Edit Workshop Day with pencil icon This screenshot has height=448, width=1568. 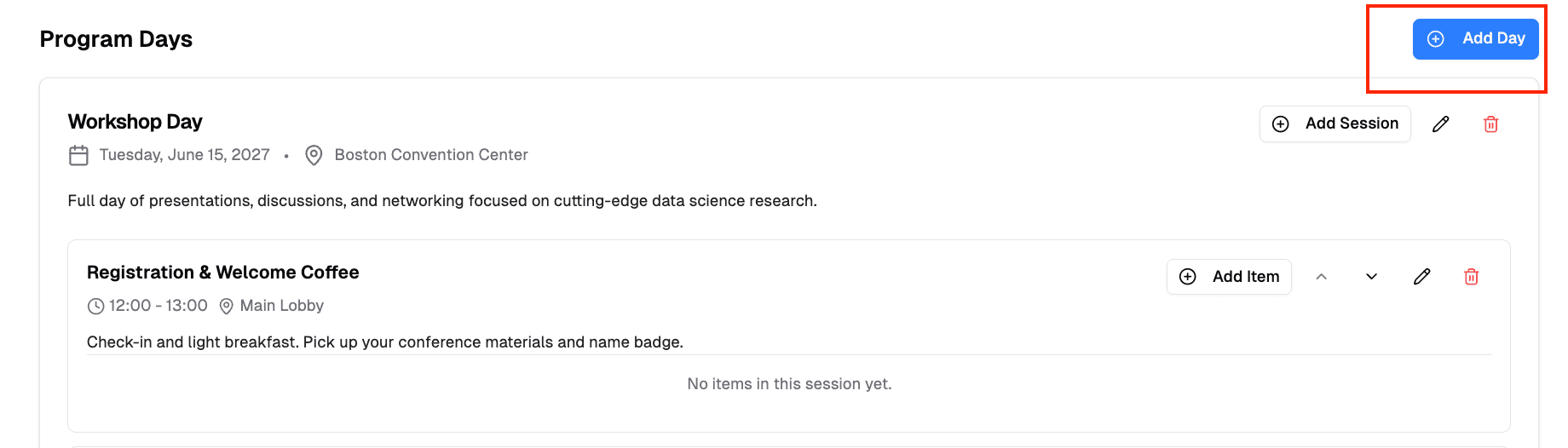pos(1441,124)
